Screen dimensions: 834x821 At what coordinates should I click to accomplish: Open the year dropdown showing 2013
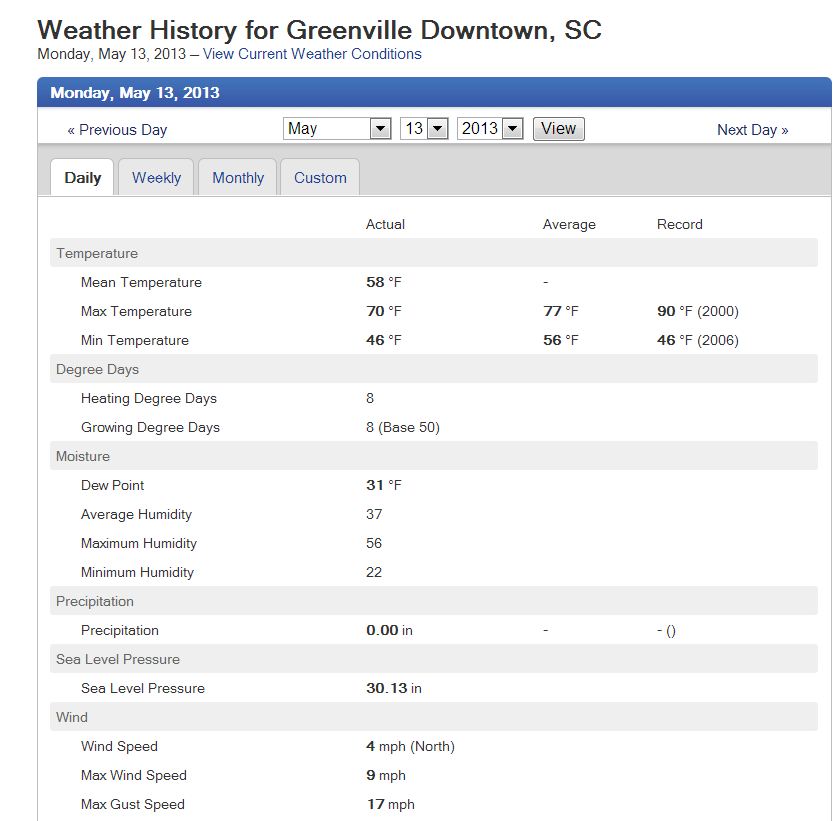490,129
